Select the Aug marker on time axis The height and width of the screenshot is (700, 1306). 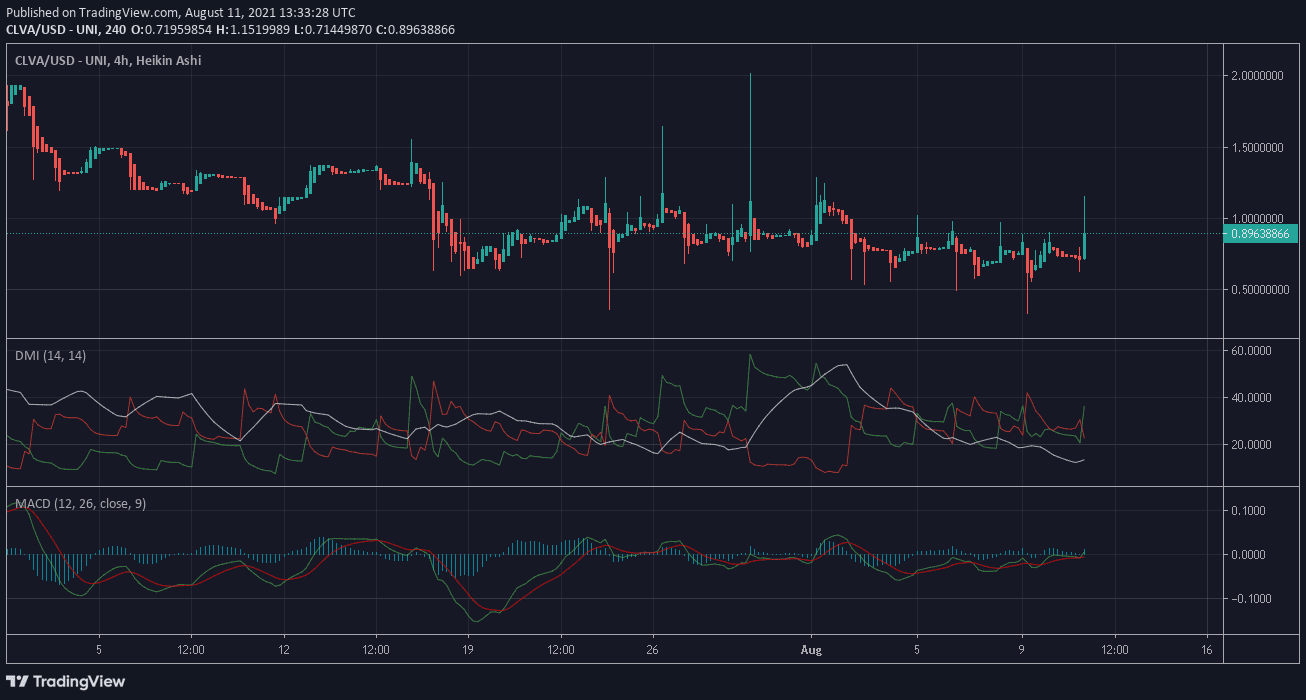point(811,648)
